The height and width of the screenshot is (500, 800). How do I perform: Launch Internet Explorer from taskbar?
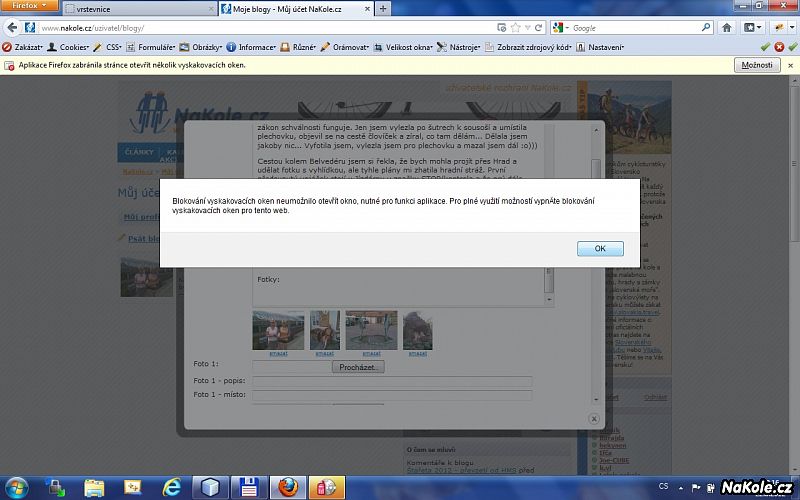tap(171, 487)
